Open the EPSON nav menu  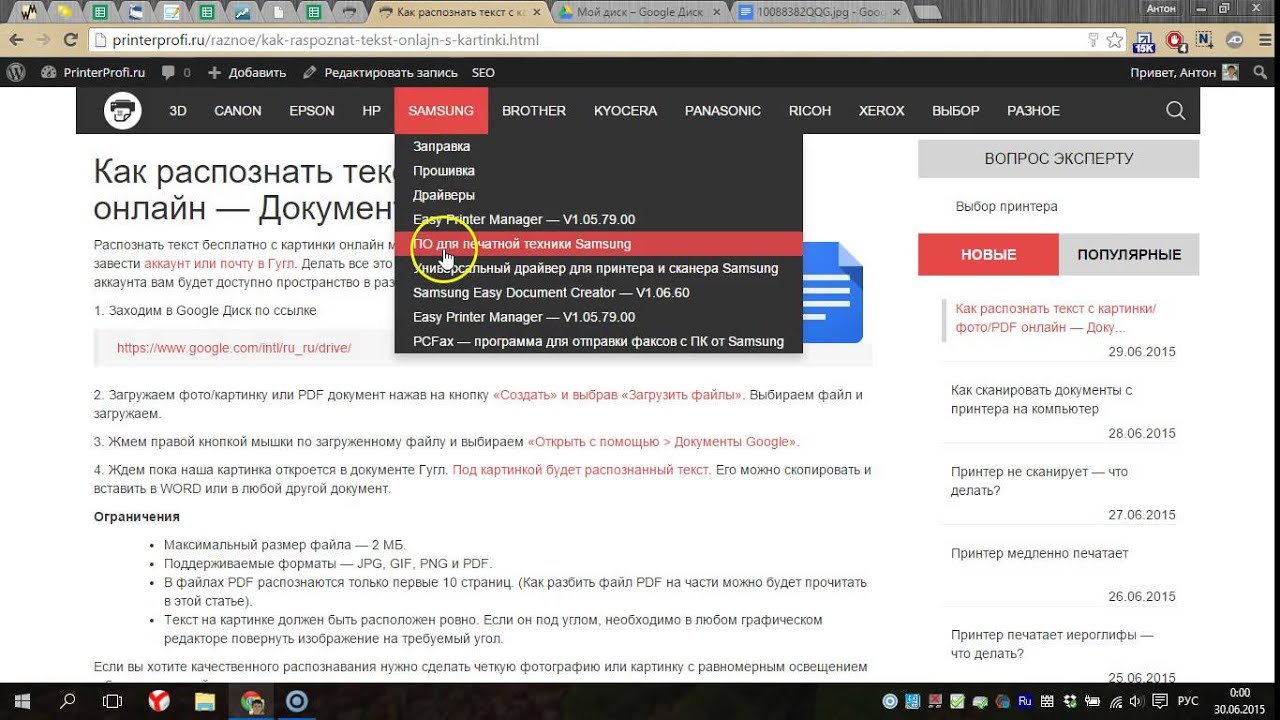(312, 111)
